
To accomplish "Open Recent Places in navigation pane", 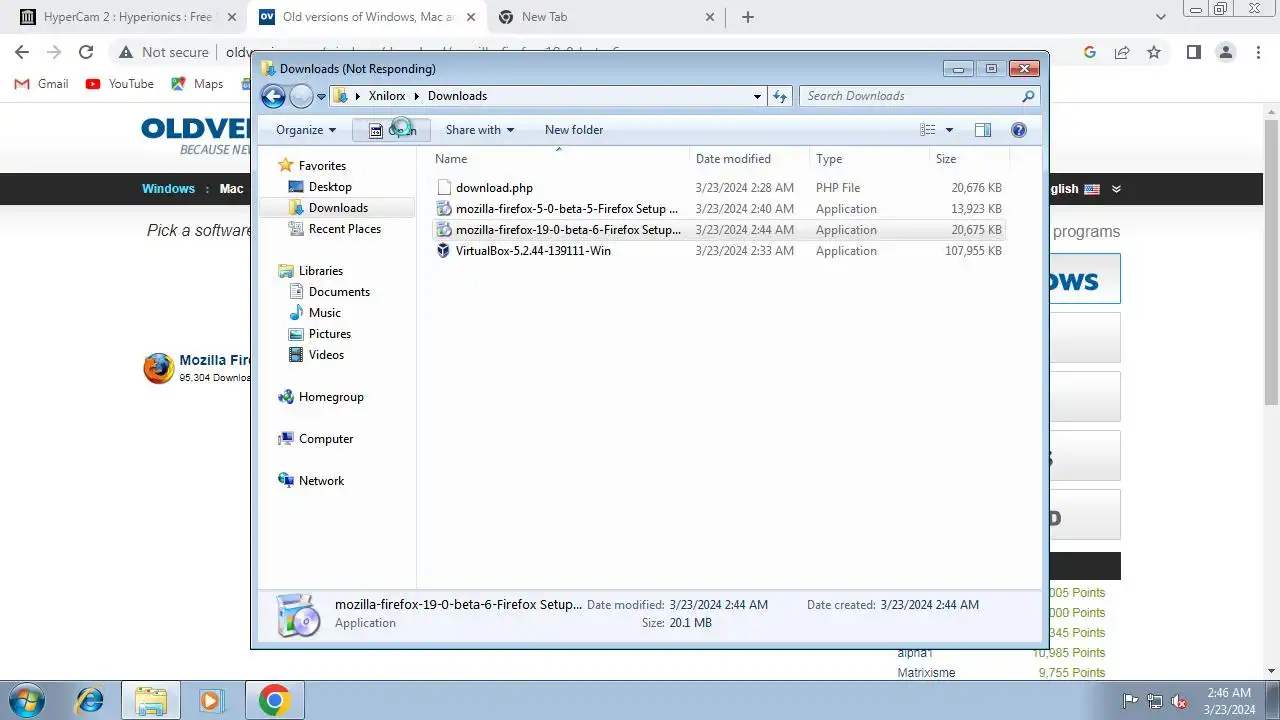I will coord(344,229).
